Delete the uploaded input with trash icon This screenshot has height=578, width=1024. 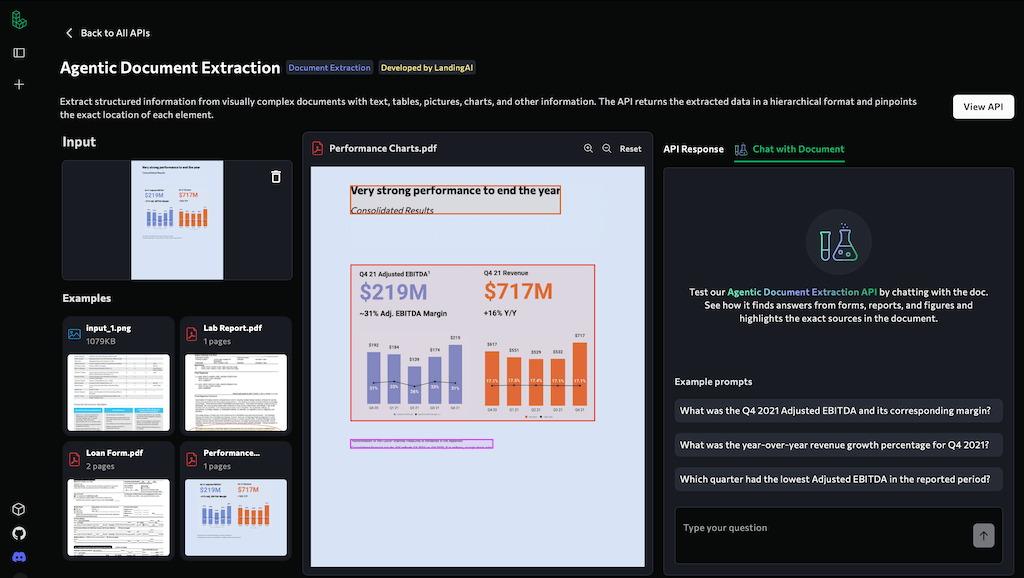276,177
